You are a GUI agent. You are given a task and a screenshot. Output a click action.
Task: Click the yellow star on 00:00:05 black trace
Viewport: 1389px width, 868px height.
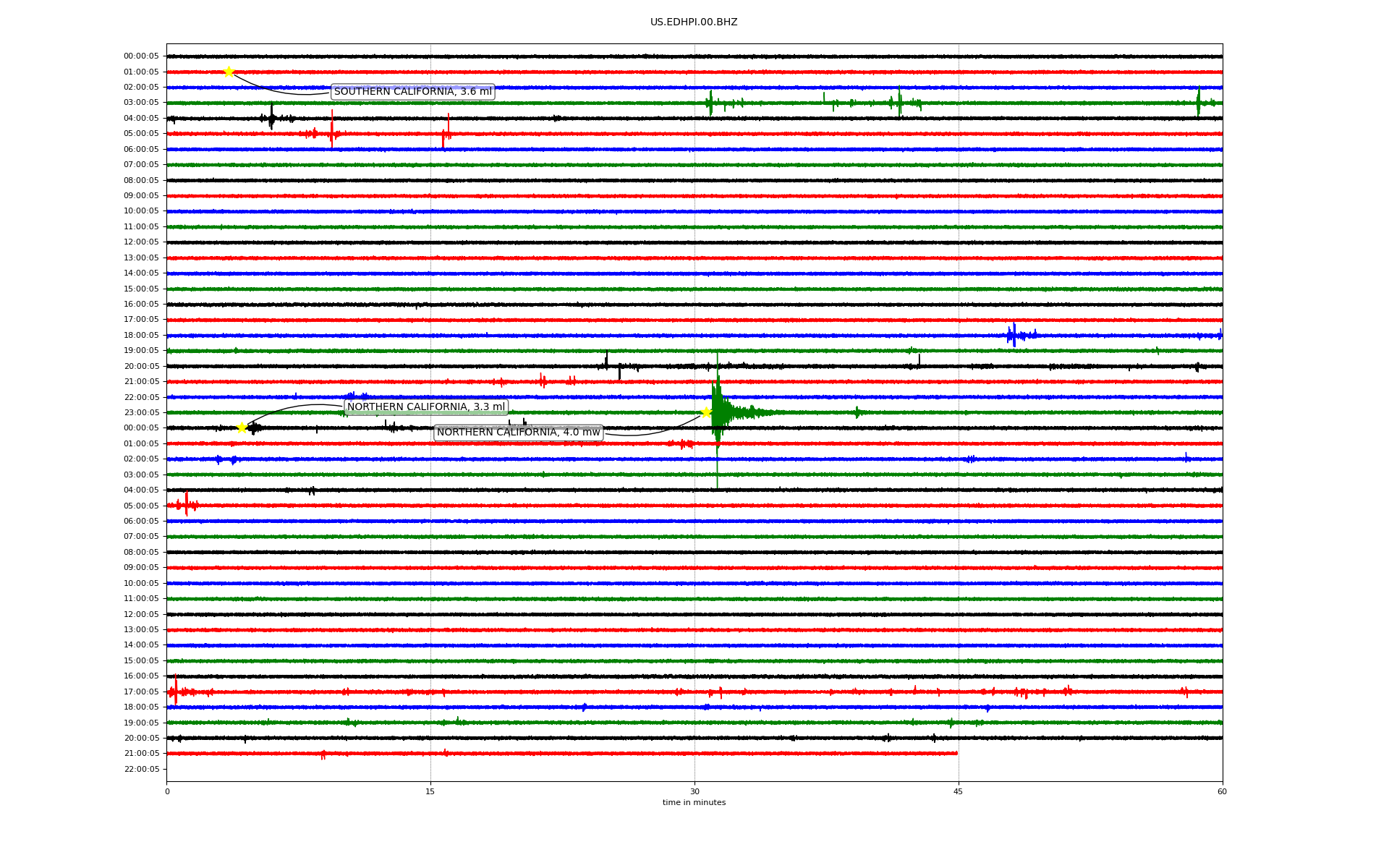(242, 427)
